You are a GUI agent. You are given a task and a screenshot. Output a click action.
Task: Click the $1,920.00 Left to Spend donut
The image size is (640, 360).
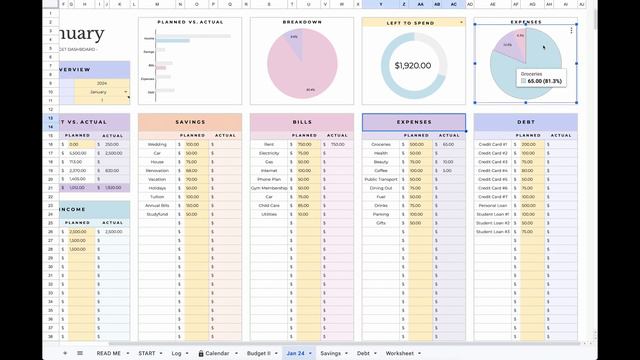pos(413,66)
